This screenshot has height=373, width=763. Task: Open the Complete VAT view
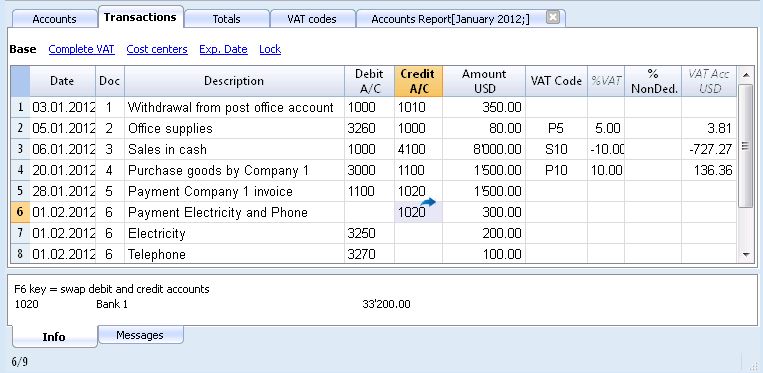pos(82,49)
